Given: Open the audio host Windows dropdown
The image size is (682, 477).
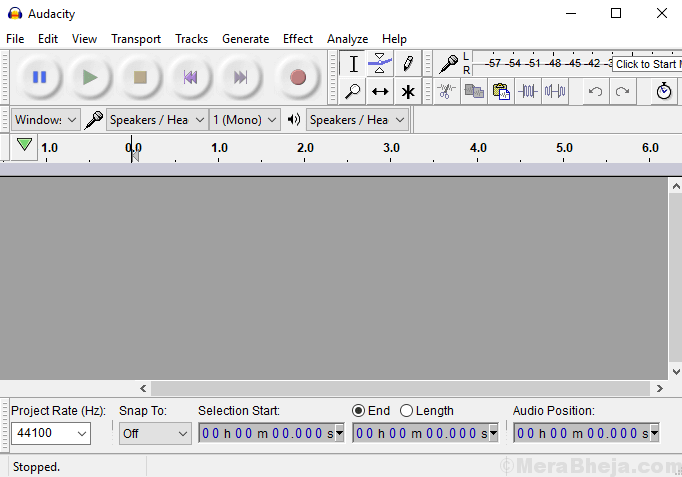Looking at the screenshot, I should tap(46, 120).
